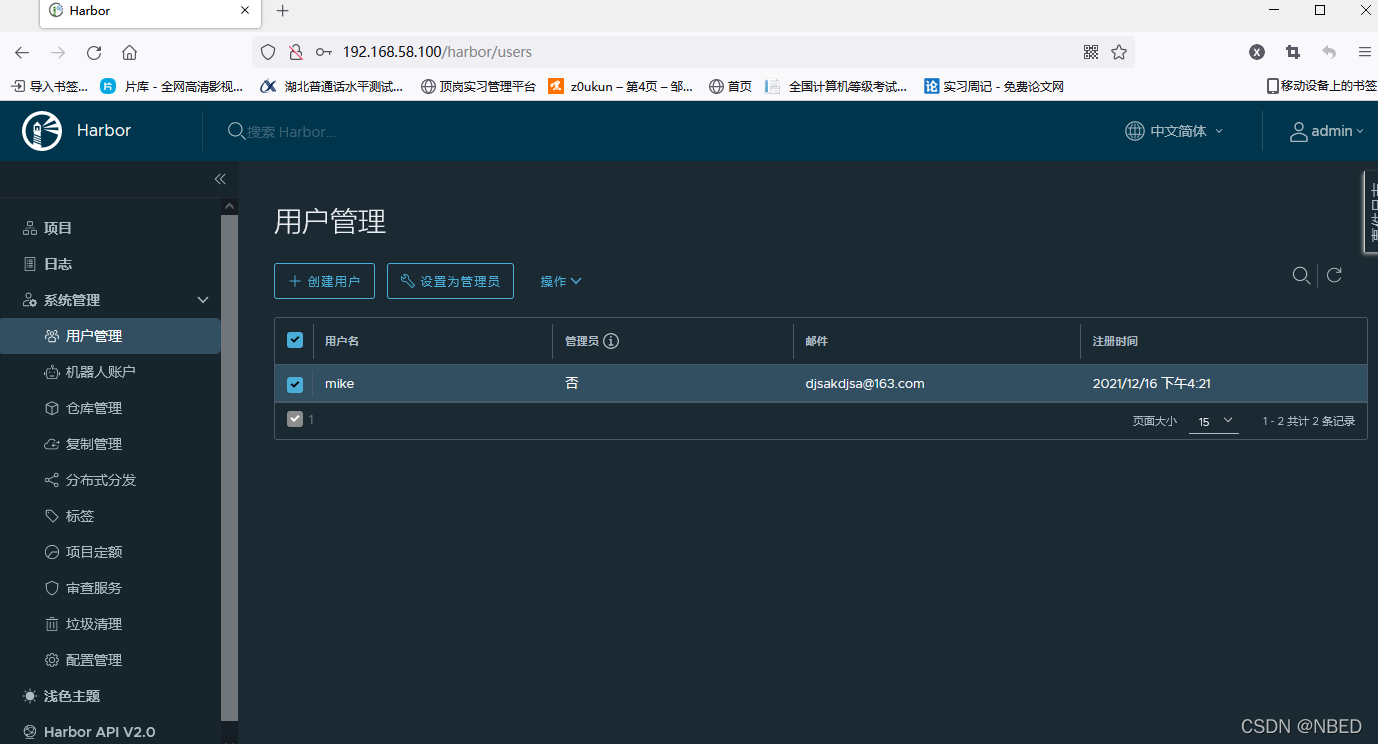Collapse the 系统管理 section
This screenshot has height=744, width=1378.
[203, 300]
